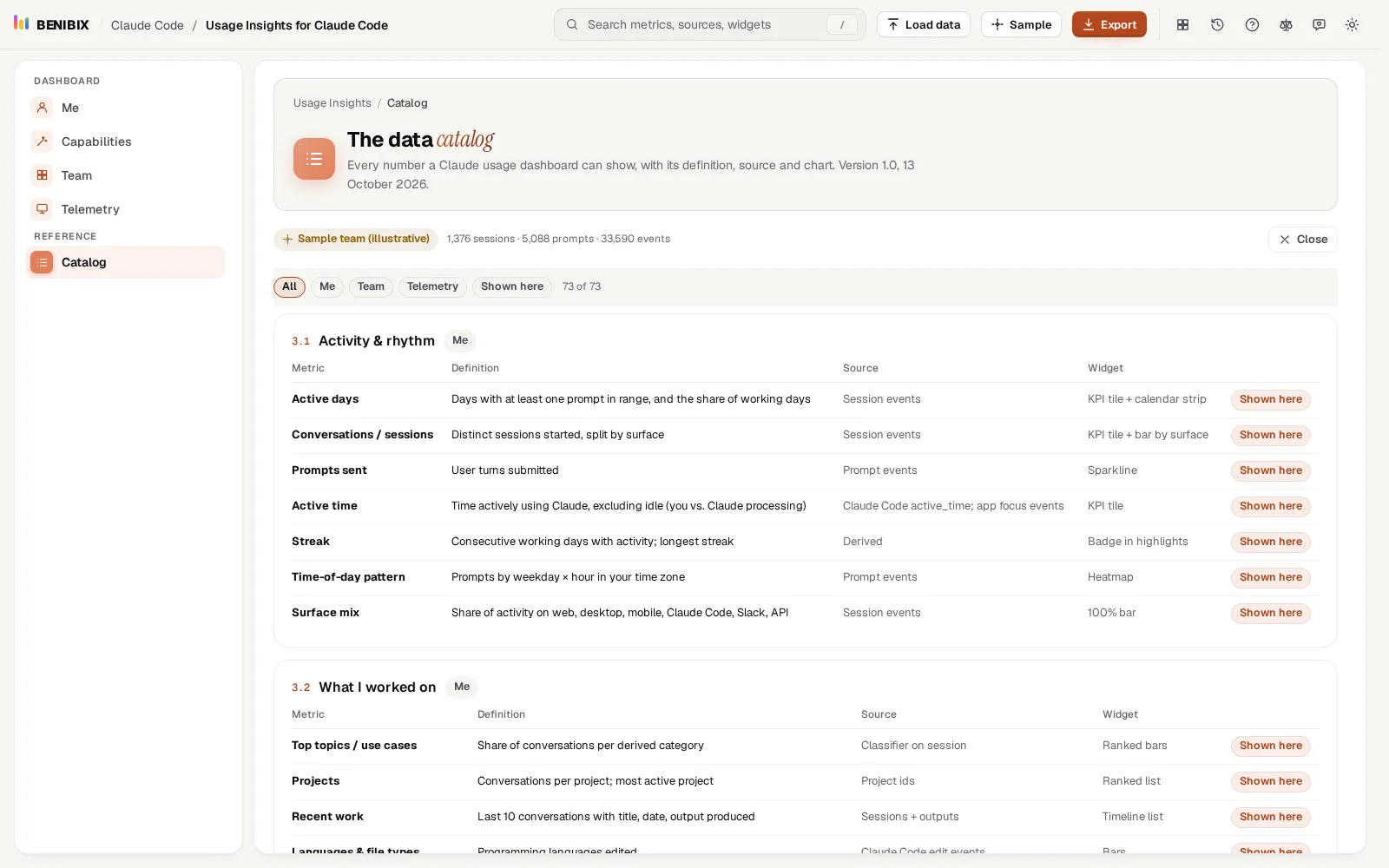Click the balance scales icon
Image resolution: width=1389 pixels, height=868 pixels.
pyautogui.click(x=1286, y=24)
